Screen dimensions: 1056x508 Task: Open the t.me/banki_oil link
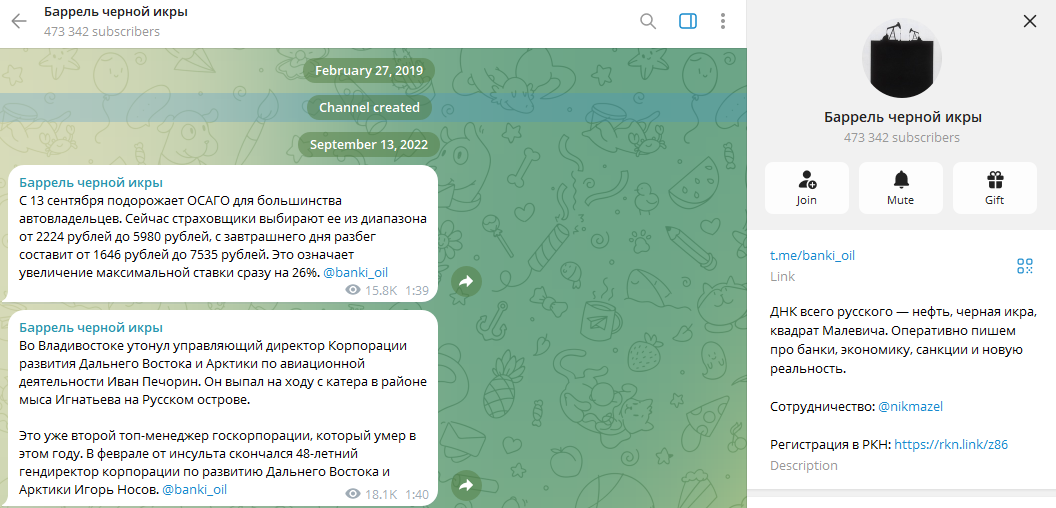coord(812,255)
